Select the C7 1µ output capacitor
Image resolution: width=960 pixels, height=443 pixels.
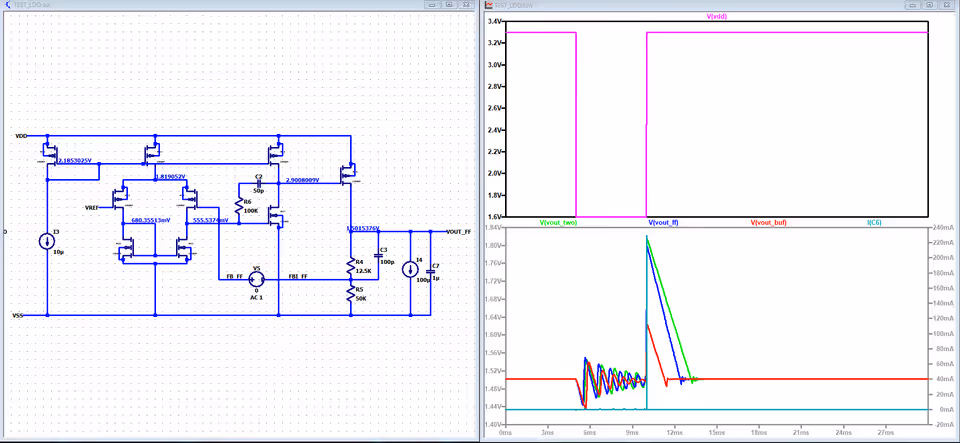[x=430, y=269]
